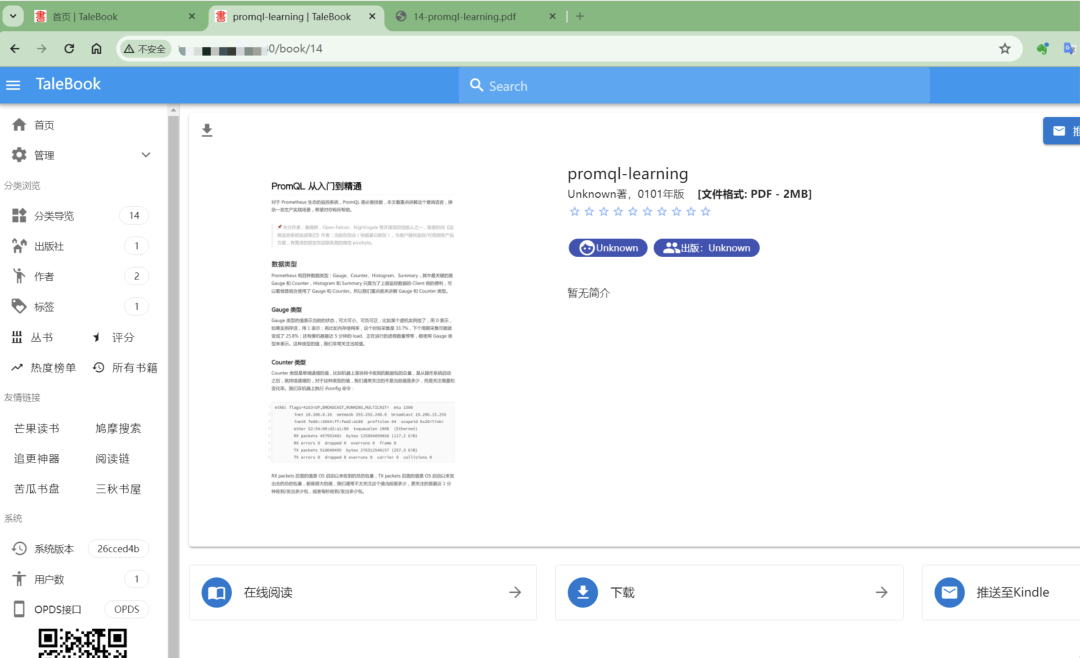Visit the 阅读链 friend link

pos(112,459)
